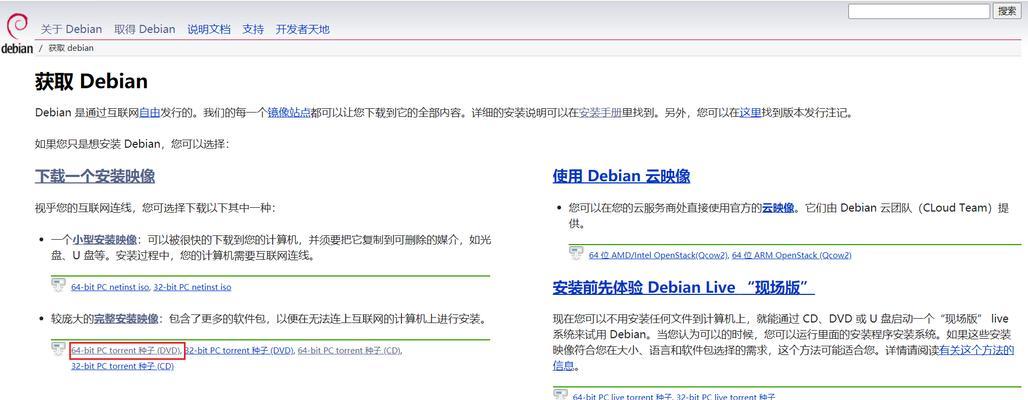Open the 安装手册 link
Viewport: 1028px width, 400px height.
click(600, 113)
